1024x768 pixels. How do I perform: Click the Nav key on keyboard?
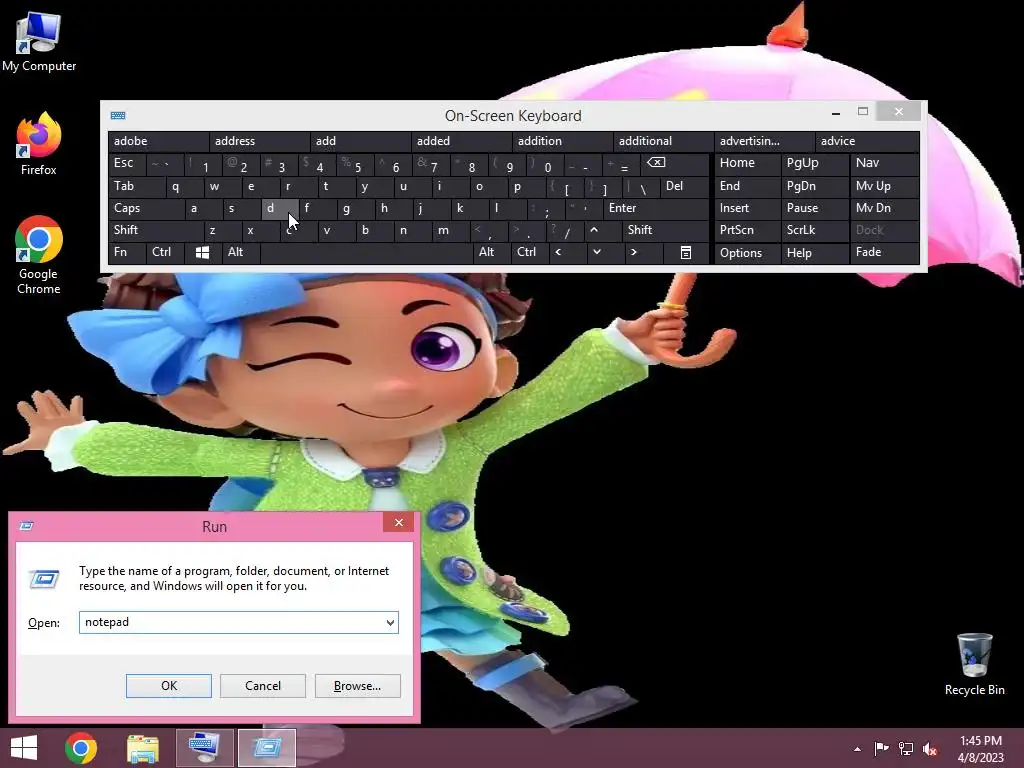pos(885,163)
